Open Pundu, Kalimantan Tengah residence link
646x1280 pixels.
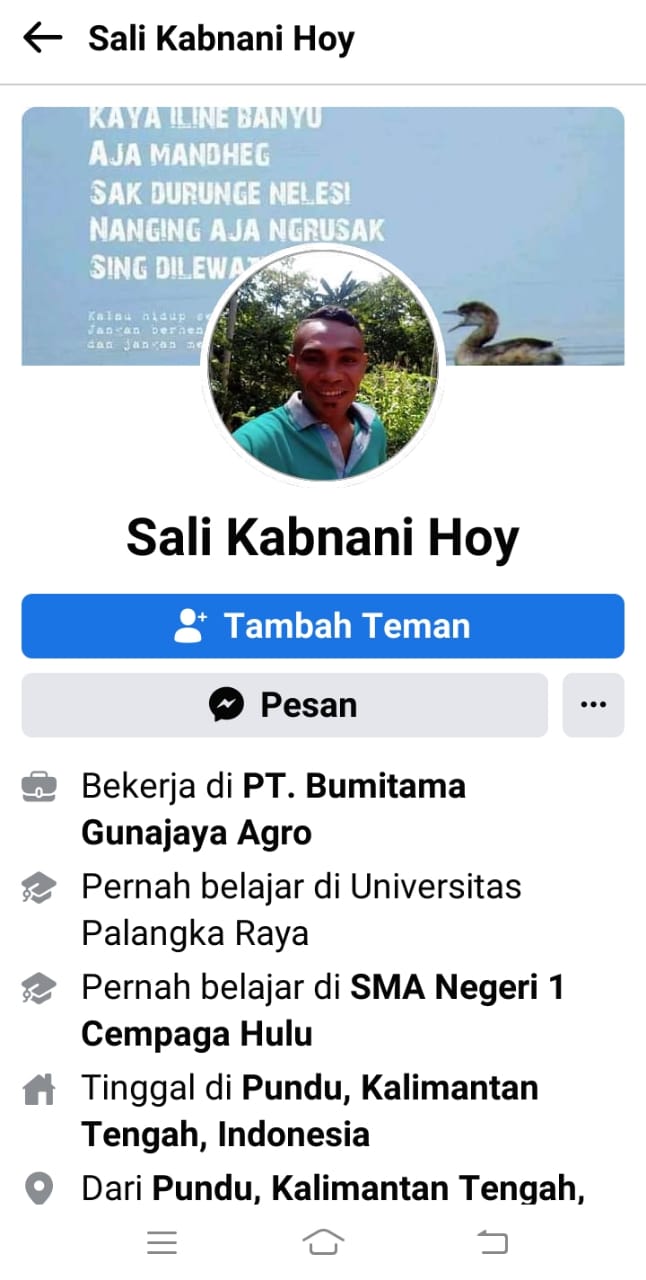(310, 1111)
